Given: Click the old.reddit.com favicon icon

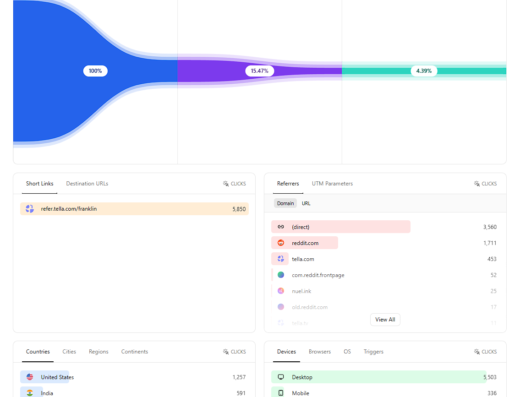Looking at the screenshot, I should (281, 307).
